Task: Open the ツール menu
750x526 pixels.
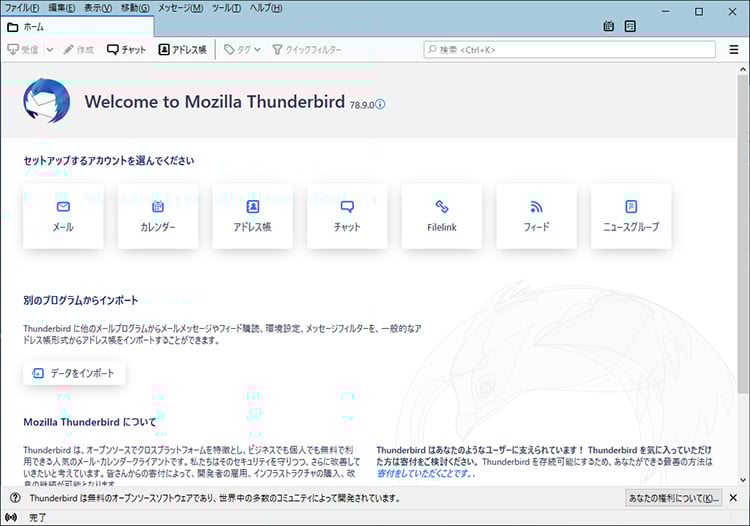Action: (226, 8)
